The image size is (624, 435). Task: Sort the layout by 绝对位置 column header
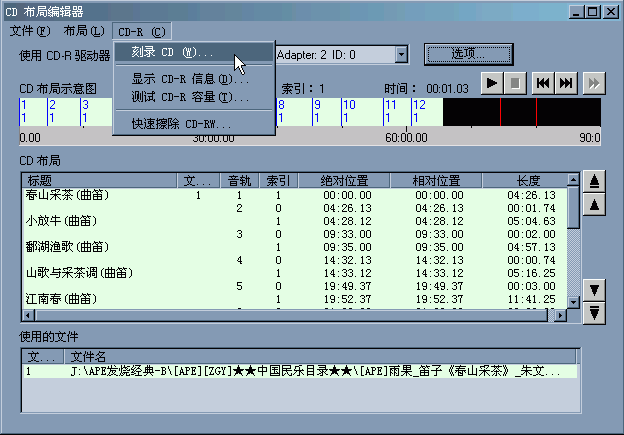point(347,181)
